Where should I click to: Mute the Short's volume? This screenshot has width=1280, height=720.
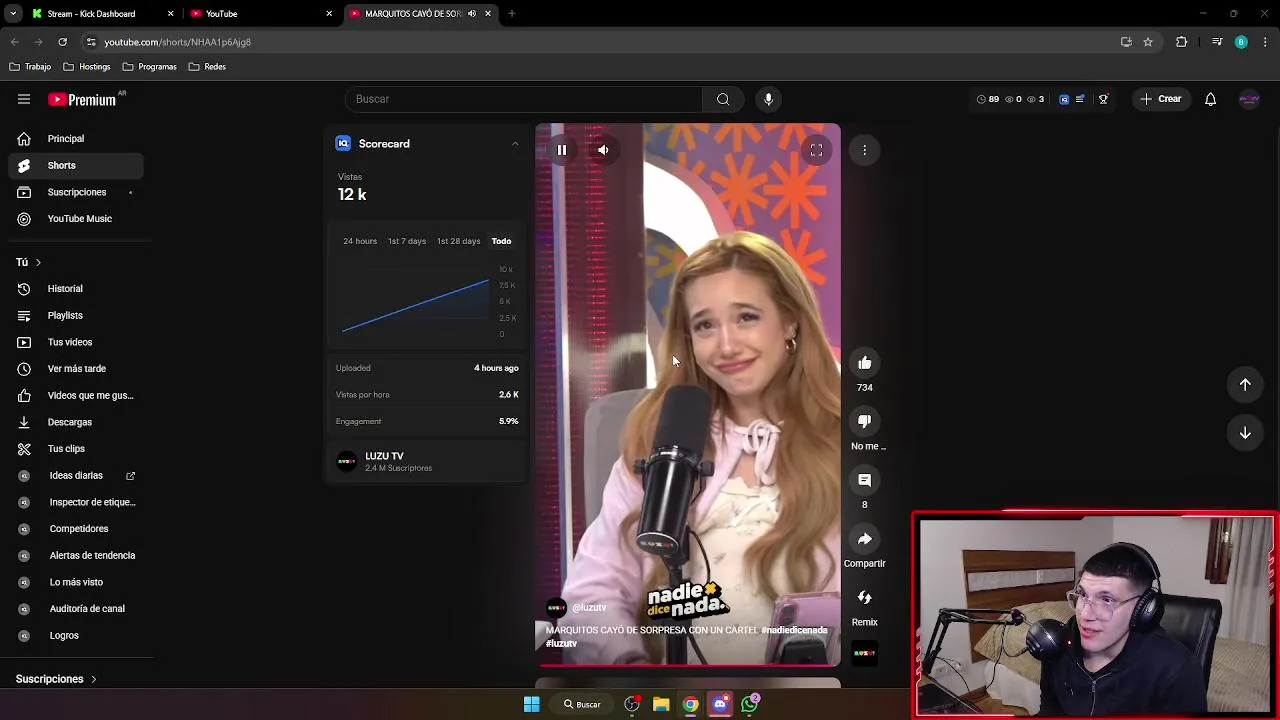pyautogui.click(x=603, y=150)
